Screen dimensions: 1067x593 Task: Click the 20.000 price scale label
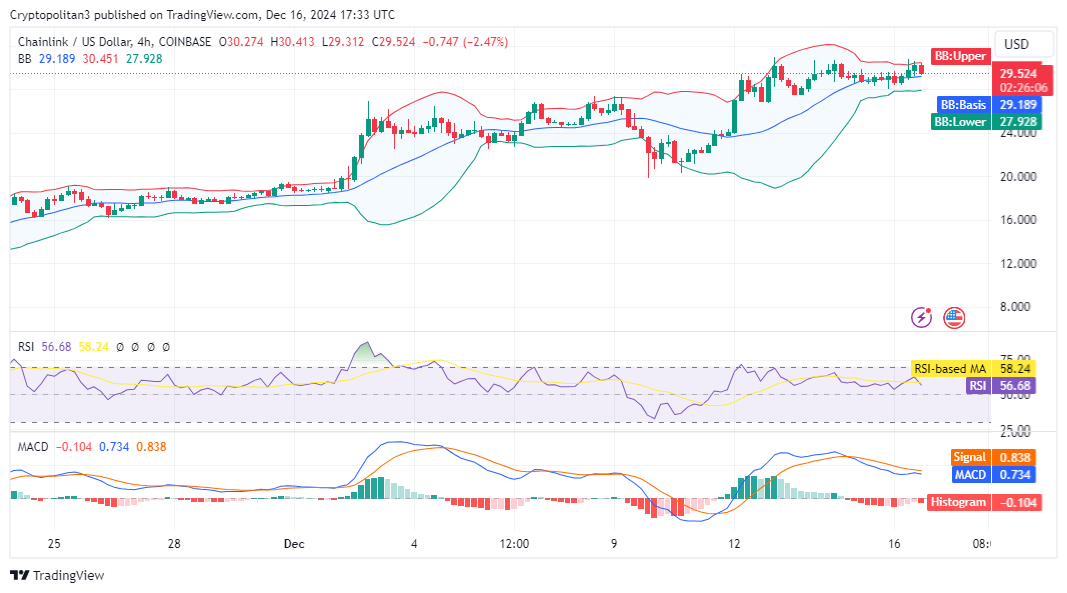tap(1018, 176)
